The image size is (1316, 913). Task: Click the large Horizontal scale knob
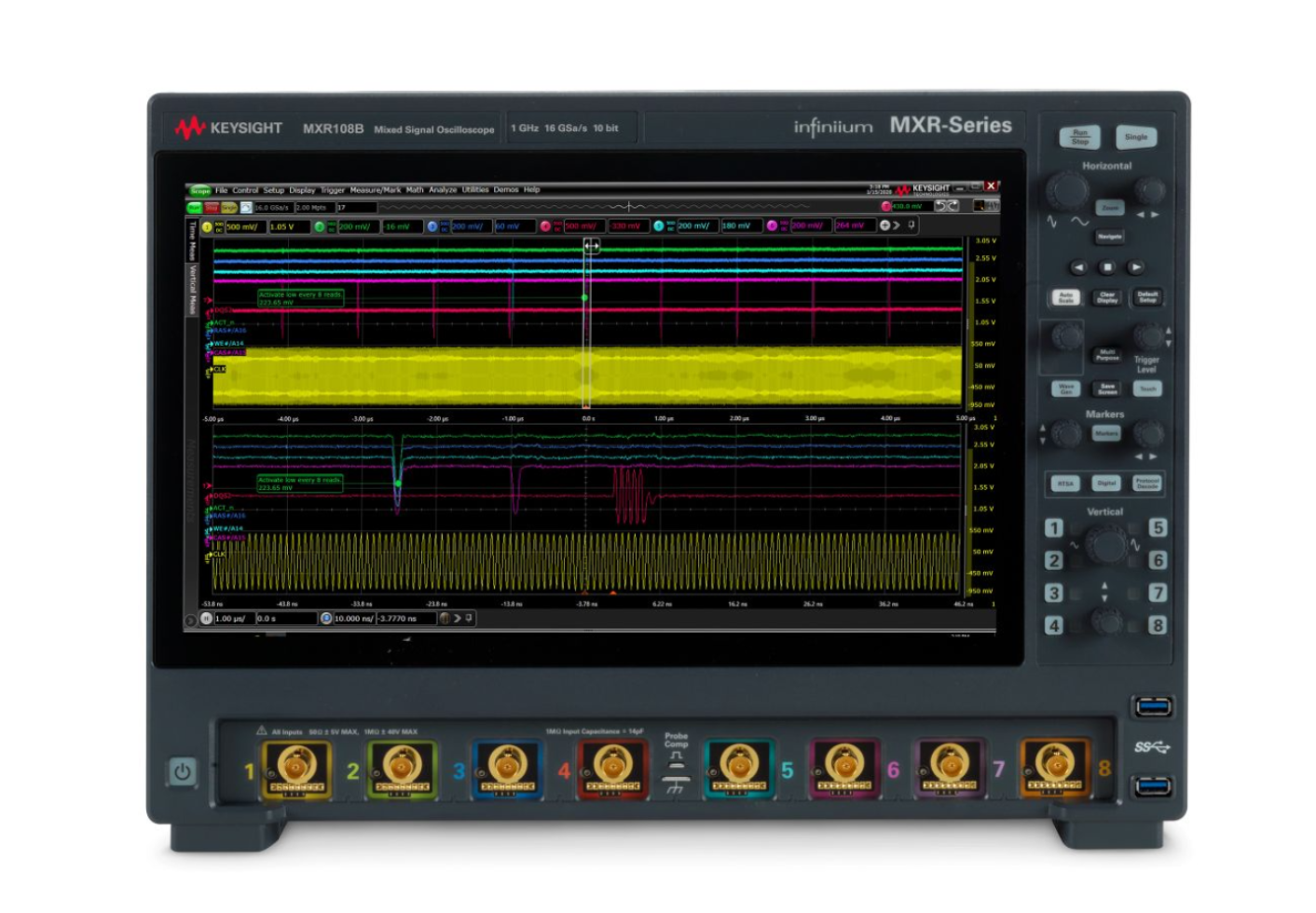(x=1066, y=191)
